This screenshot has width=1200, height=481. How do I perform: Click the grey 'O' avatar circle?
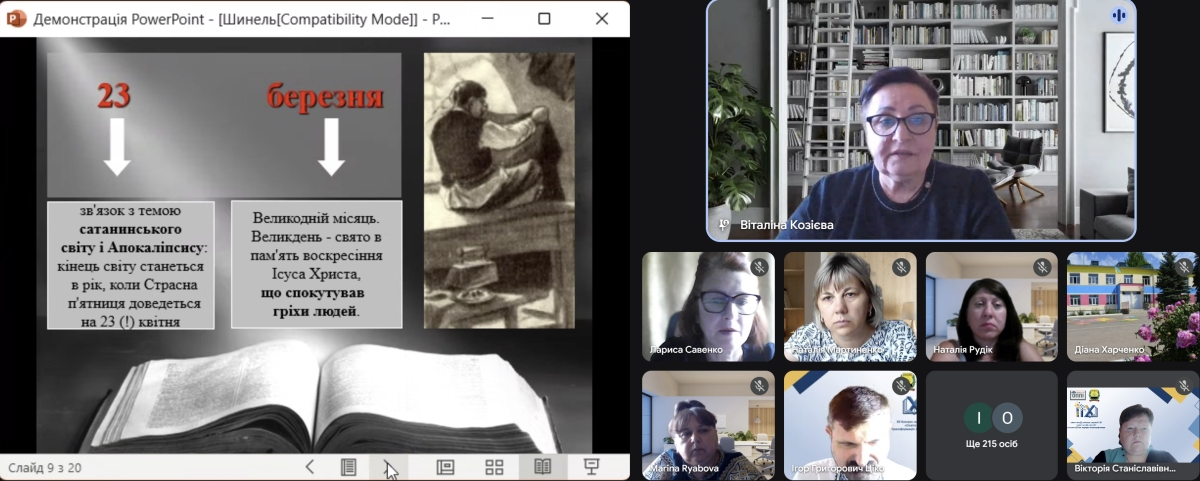click(x=1007, y=418)
